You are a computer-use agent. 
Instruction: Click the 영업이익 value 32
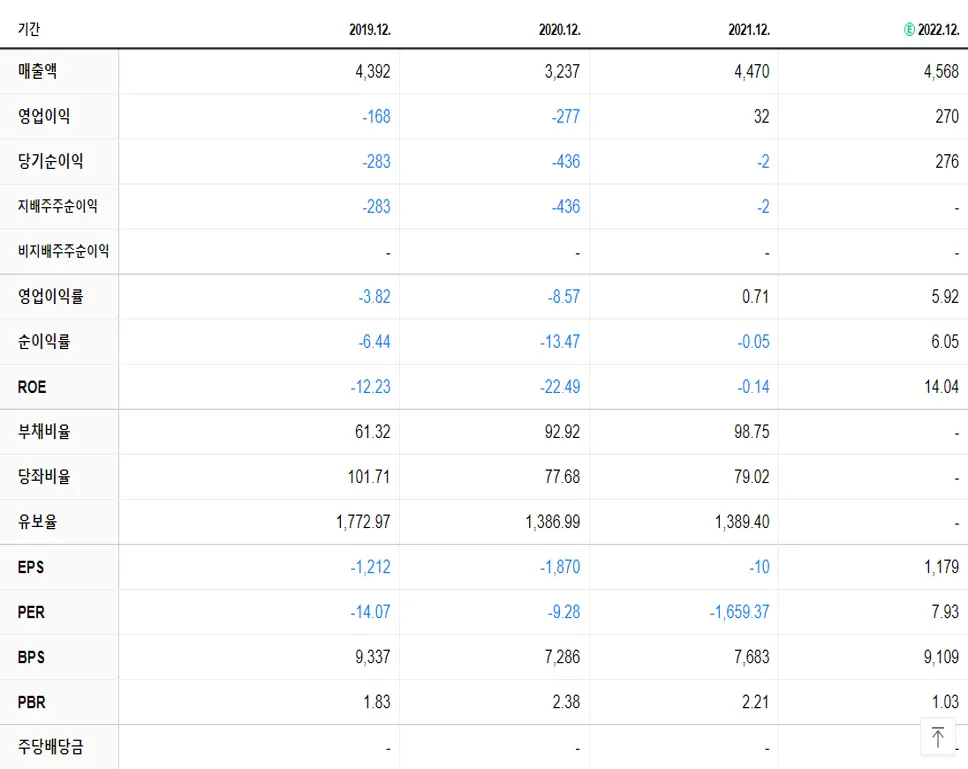[762, 117]
